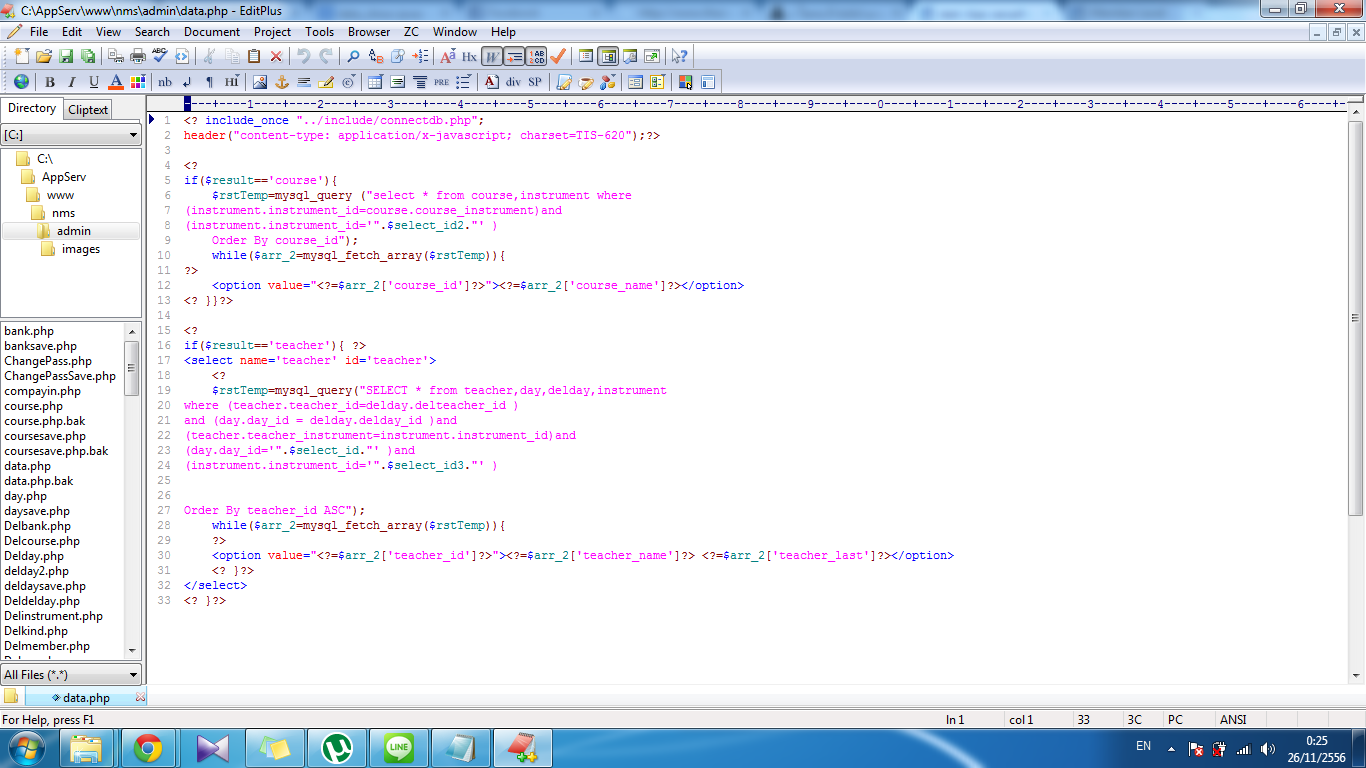Select the data.php document tab

(x=86, y=698)
